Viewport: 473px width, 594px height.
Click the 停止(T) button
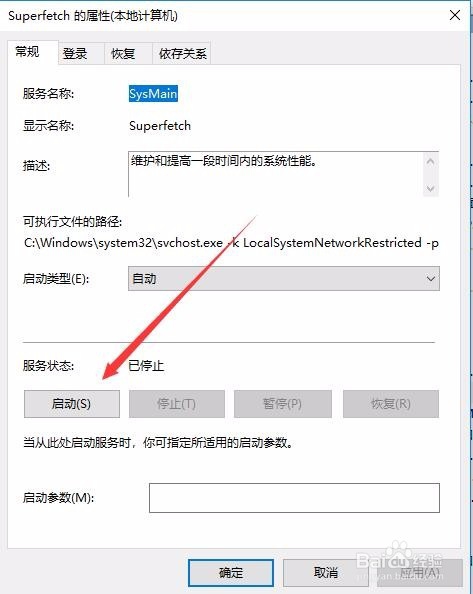click(x=176, y=404)
